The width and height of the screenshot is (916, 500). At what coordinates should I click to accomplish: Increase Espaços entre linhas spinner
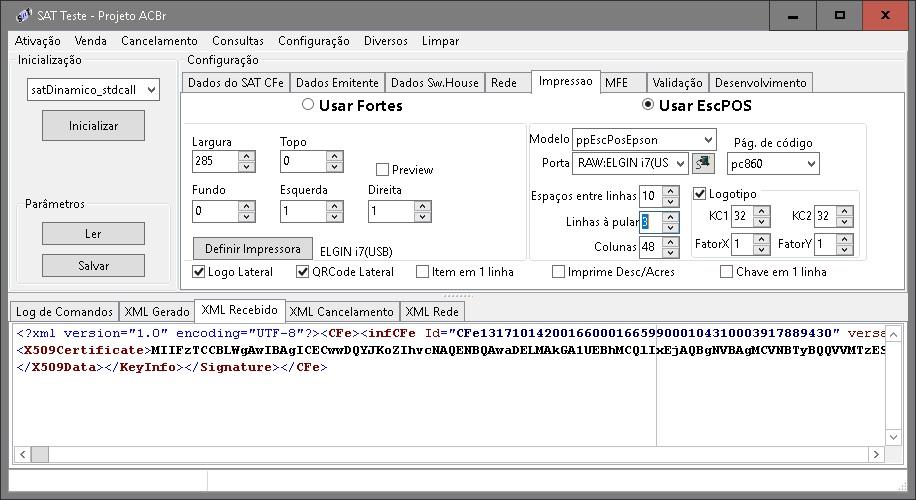(x=671, y=191)
